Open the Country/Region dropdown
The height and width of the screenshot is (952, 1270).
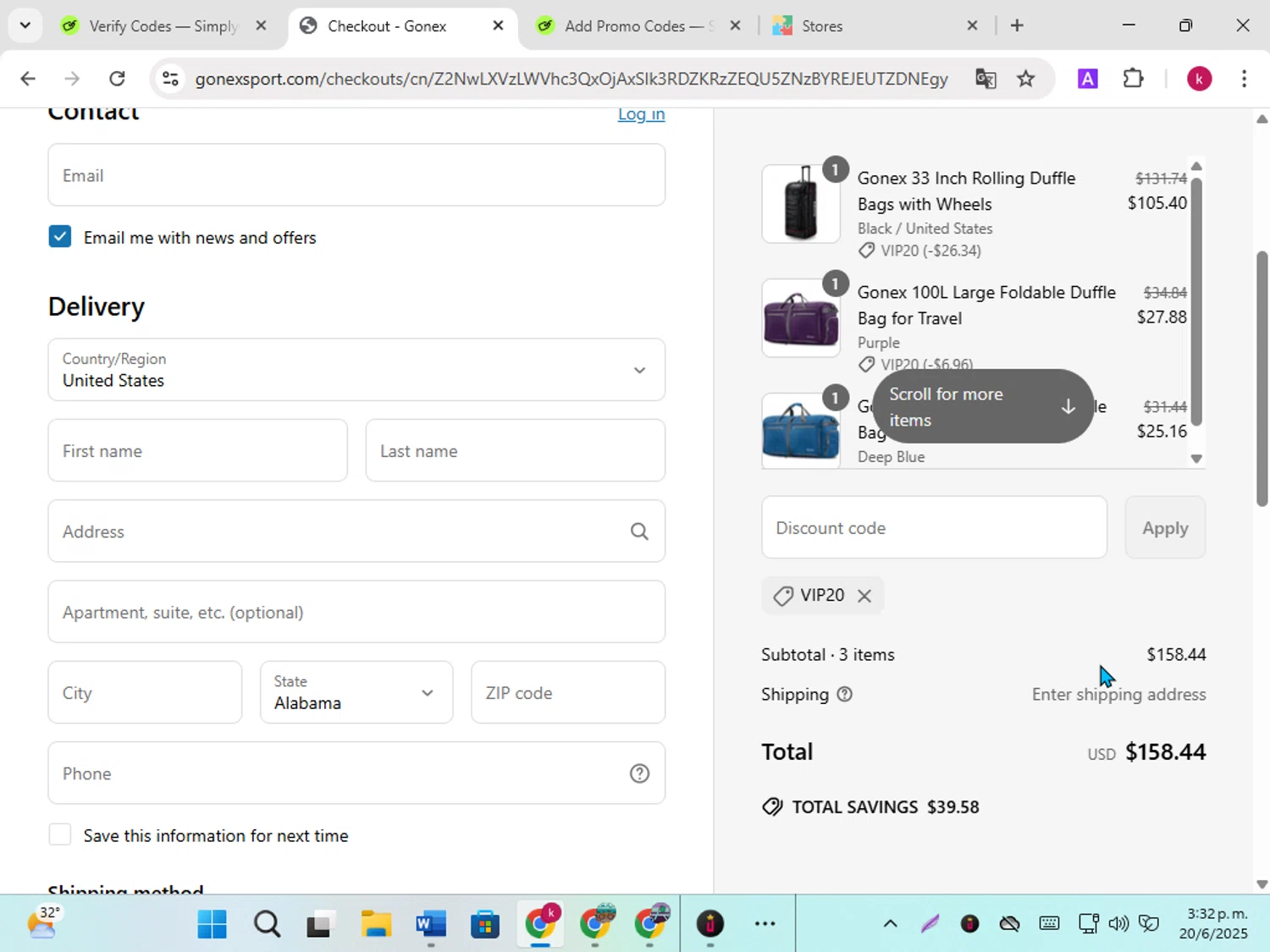click(x=356, y=370)
